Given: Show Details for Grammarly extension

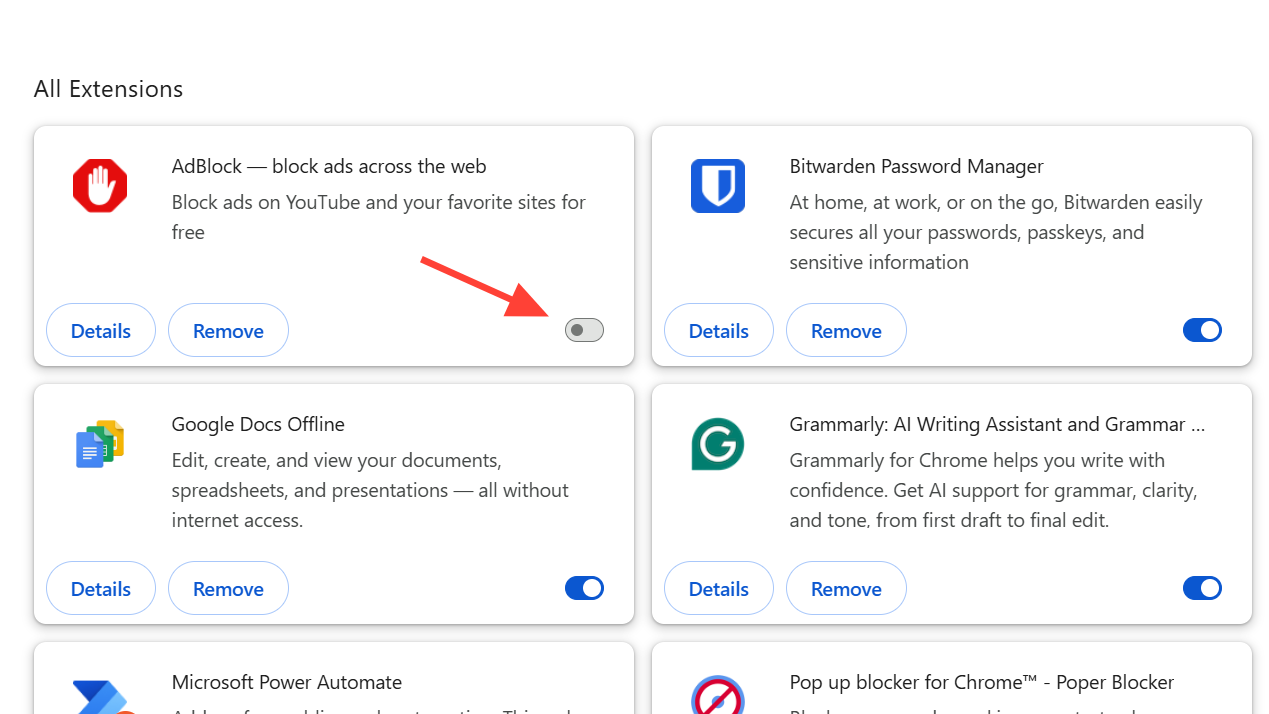Looking at the screenshot, I should click(x=719, y=588).
